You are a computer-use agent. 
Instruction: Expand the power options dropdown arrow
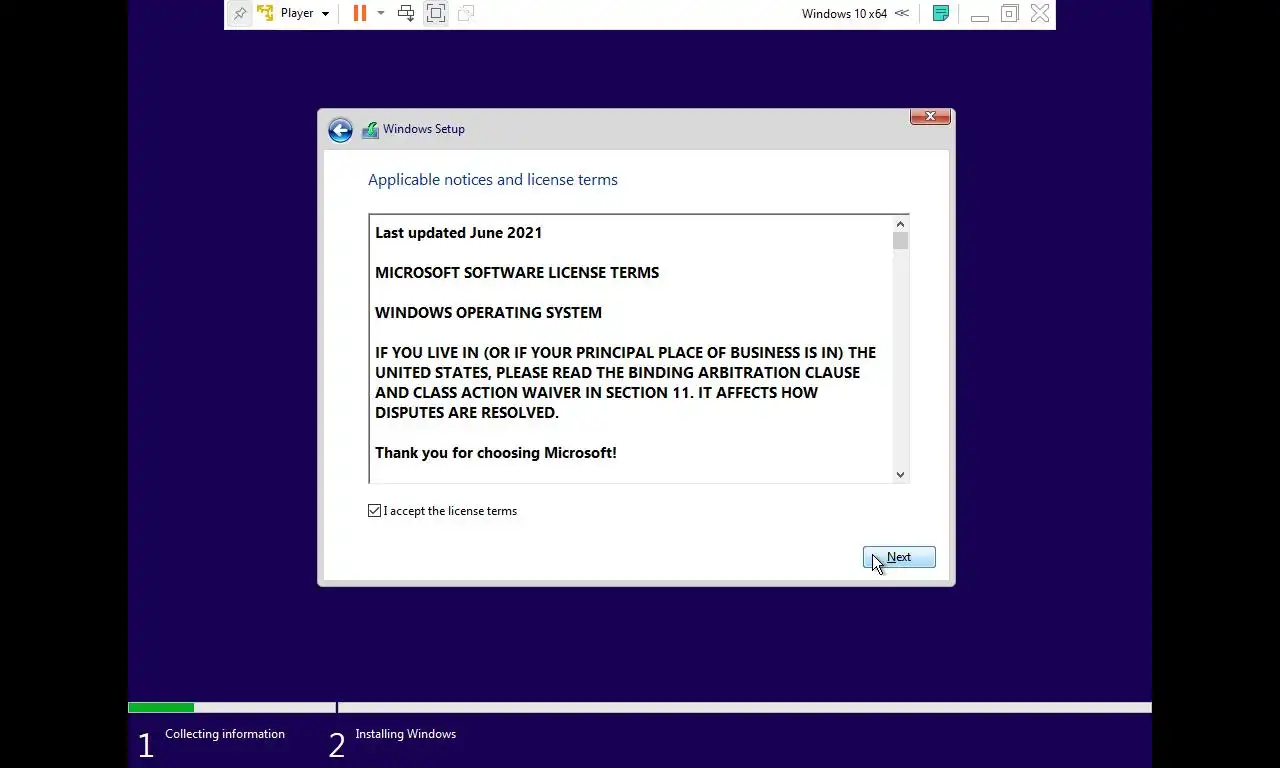point(380,13)
